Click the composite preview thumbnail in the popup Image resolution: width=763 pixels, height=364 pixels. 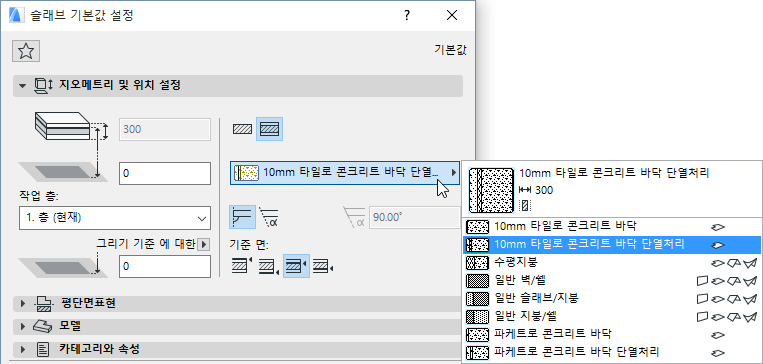click(x=491, y=190)
